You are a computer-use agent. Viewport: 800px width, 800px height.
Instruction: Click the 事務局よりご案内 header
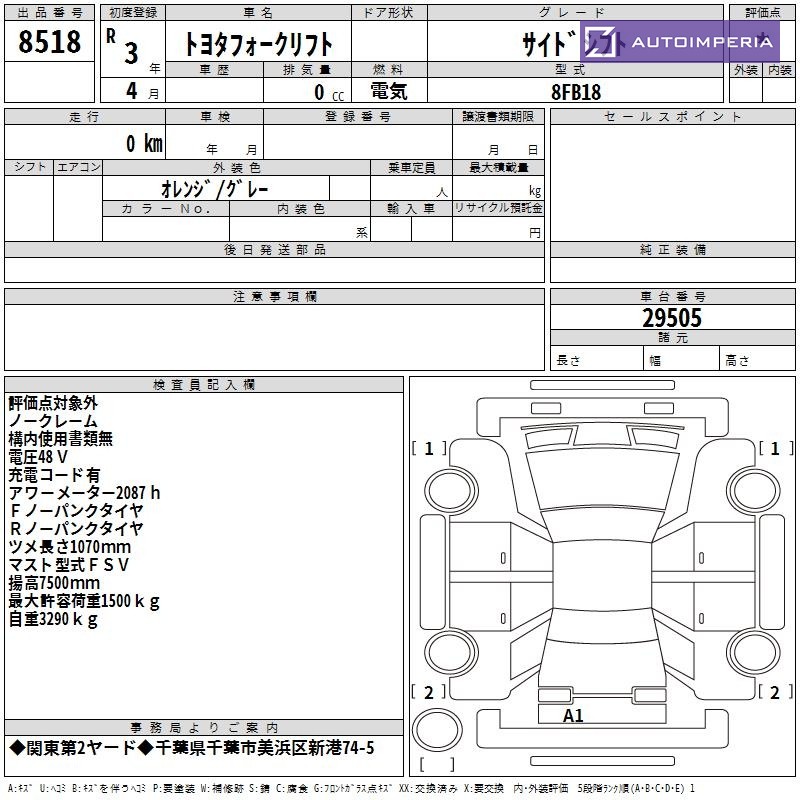pyautogui.click(x=204, y=728)
